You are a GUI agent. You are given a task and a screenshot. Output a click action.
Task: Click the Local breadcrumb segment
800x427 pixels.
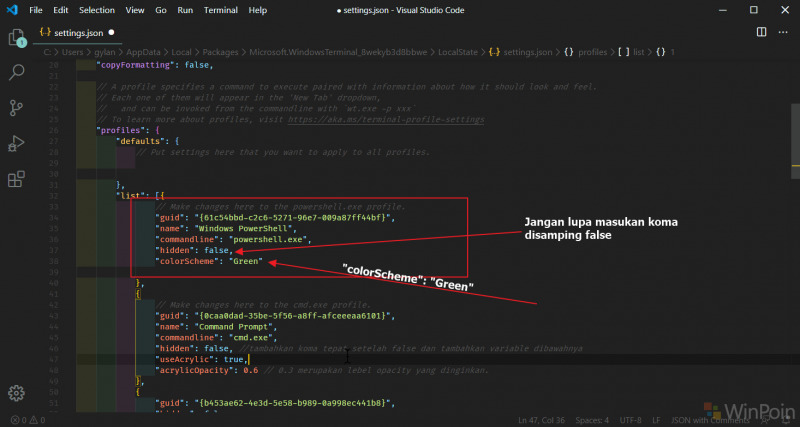[x=181, y=52]
